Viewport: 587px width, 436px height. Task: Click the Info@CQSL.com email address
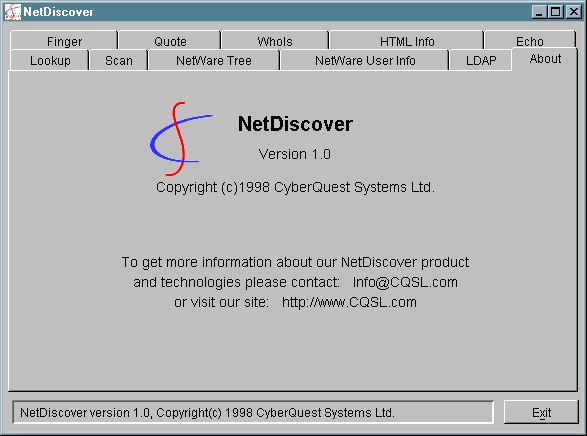pos(405,282)
